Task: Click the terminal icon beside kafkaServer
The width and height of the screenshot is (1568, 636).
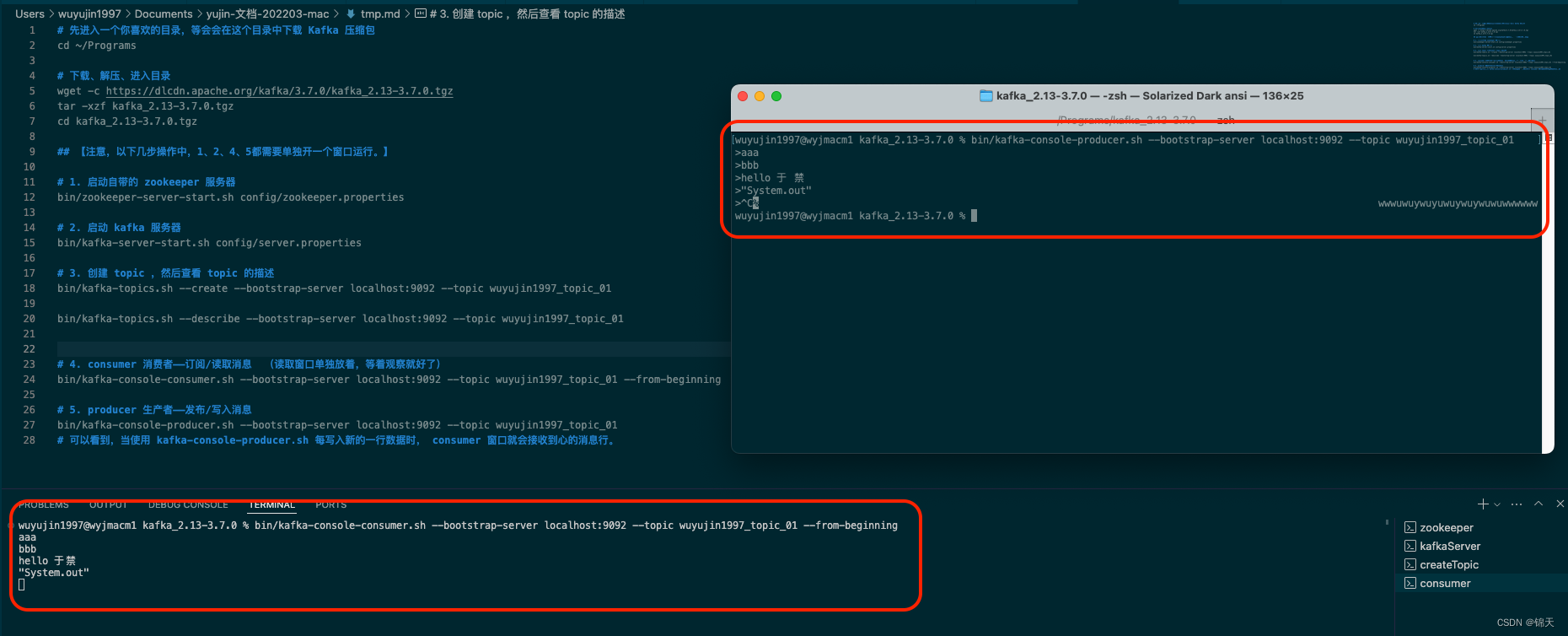Action: [x=1410, y=546]
